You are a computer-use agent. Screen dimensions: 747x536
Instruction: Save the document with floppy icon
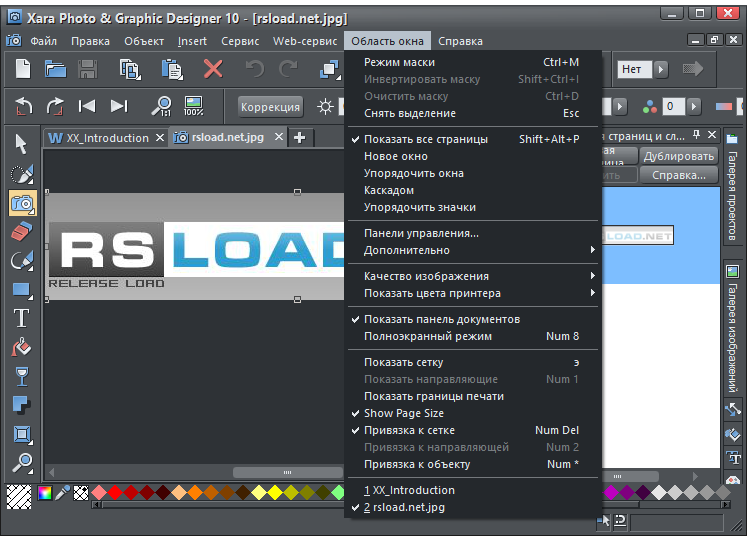click(88, 69)
